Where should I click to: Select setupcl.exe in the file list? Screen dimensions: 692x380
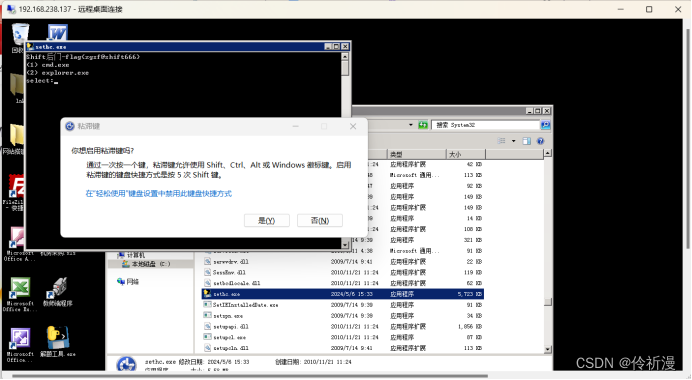[x=343, y=337]
